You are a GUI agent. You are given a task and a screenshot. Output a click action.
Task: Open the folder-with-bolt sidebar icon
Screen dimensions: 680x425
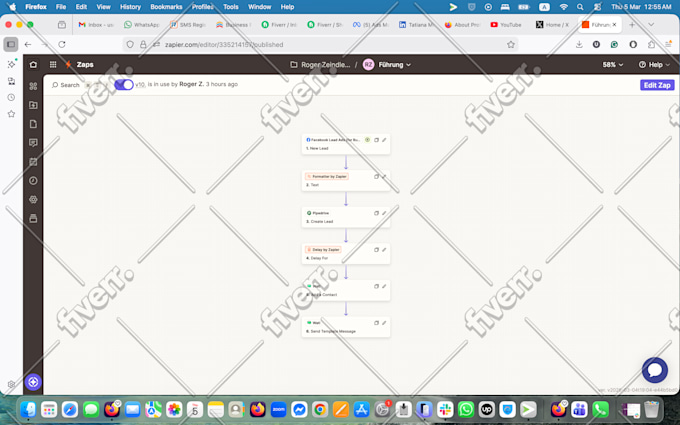click(x=33, y=105)
